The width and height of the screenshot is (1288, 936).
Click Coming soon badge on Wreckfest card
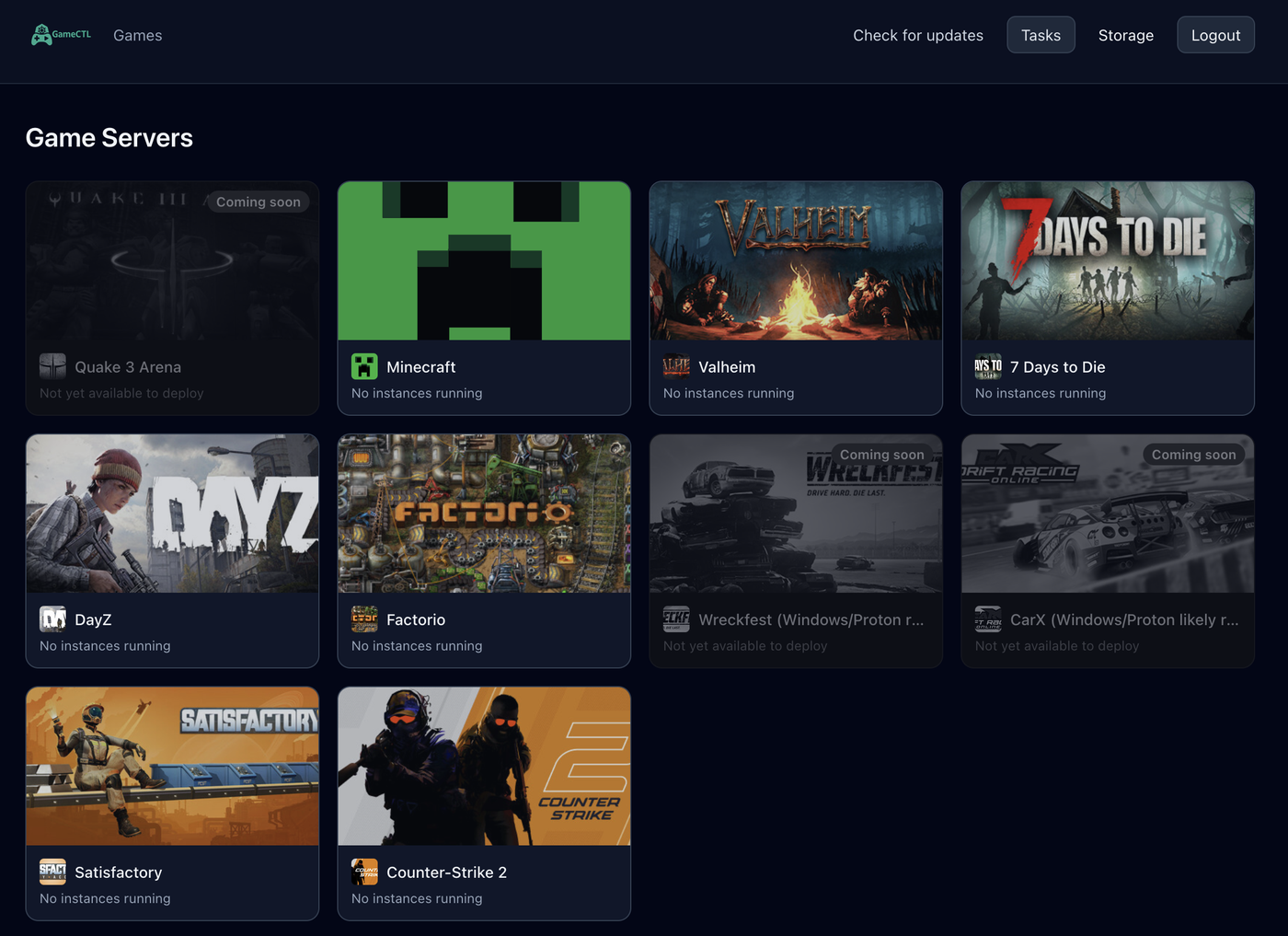click(882, 455)
